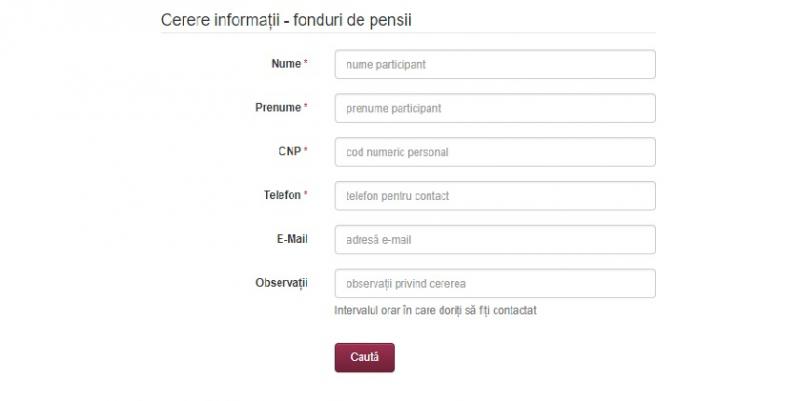Image resolution: width=800 pixels, height=401 pixels.
Task: Click the E-Mail field label
Action: (288, 239)
